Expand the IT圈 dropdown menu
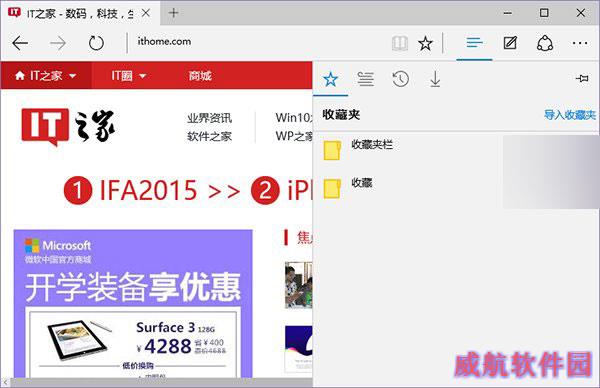Screen dimensions: 600x388 [x=129, y=76]
